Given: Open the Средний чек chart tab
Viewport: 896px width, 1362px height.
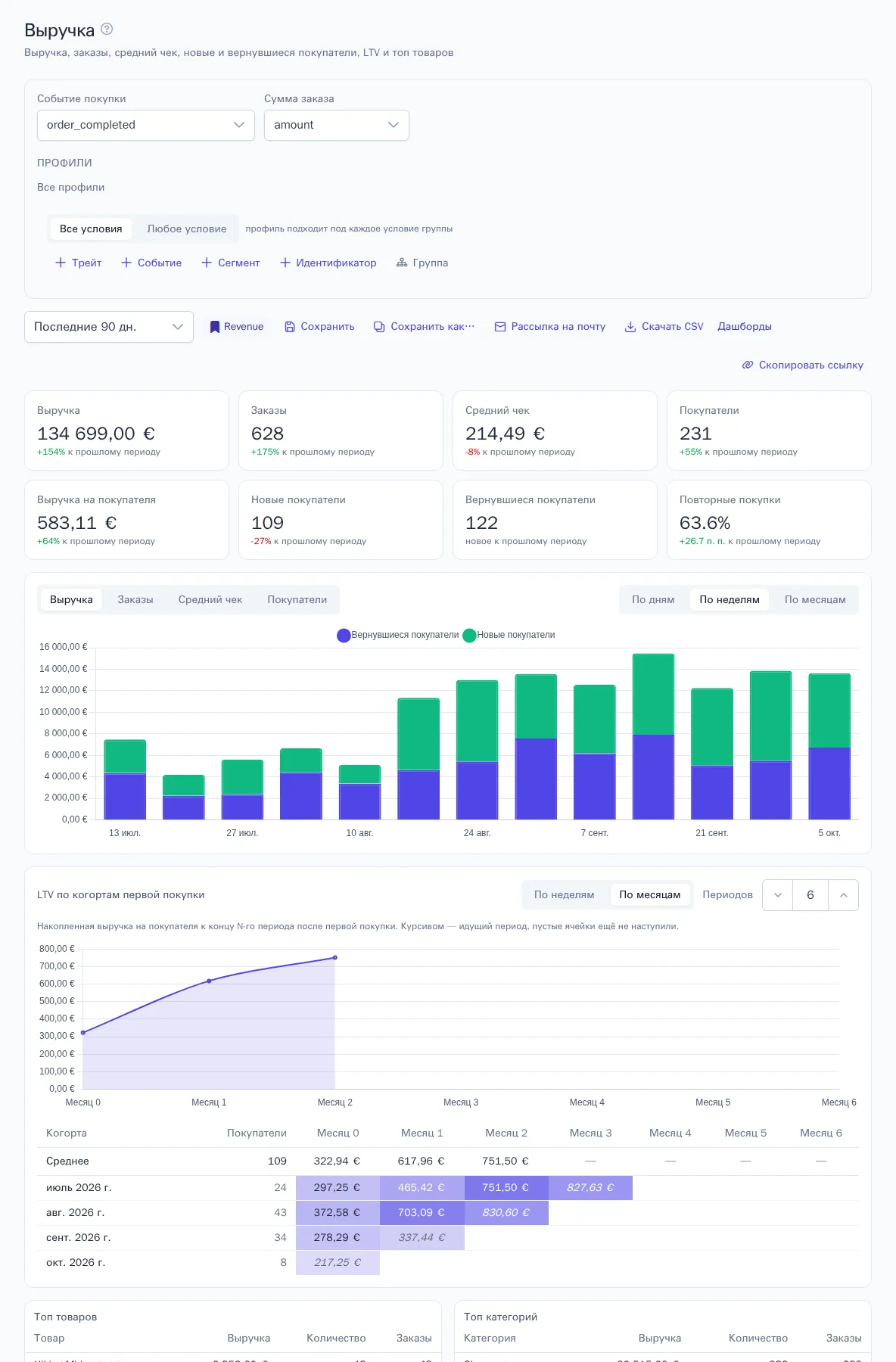Looking at the screenshot, I should click(210, 599).
